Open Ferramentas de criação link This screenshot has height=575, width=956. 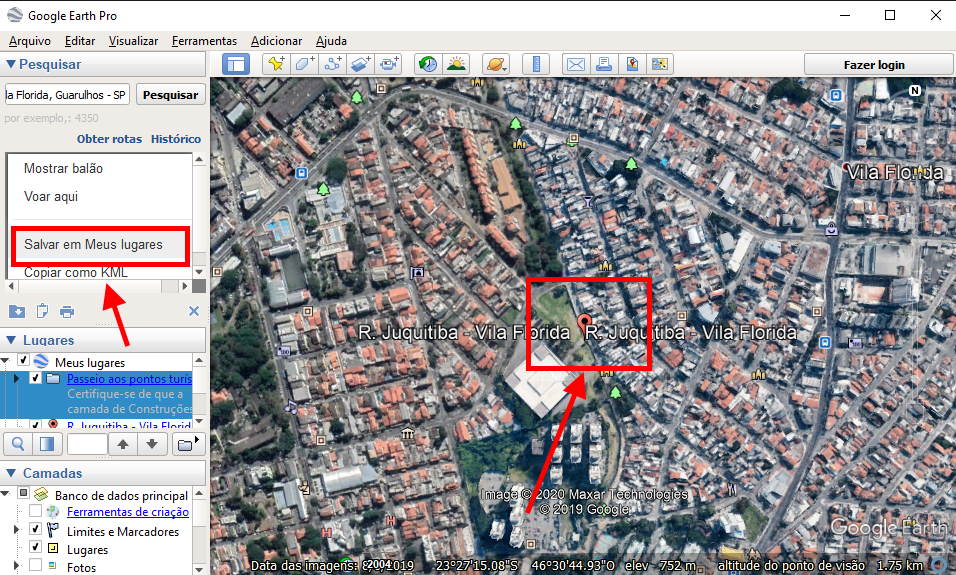point(128,512)
